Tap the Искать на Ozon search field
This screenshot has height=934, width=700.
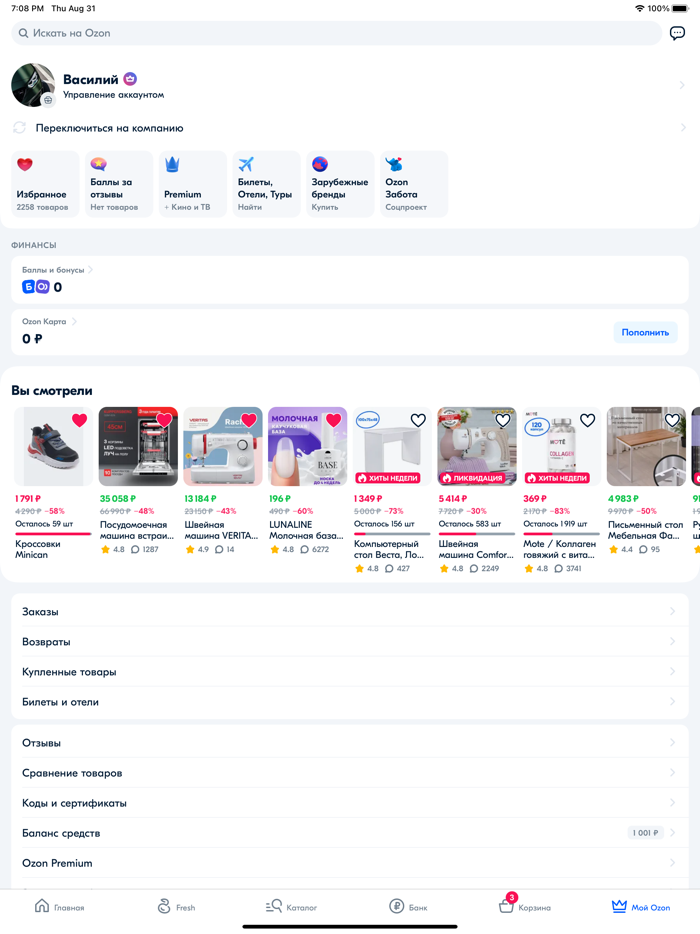pos(337,33)
